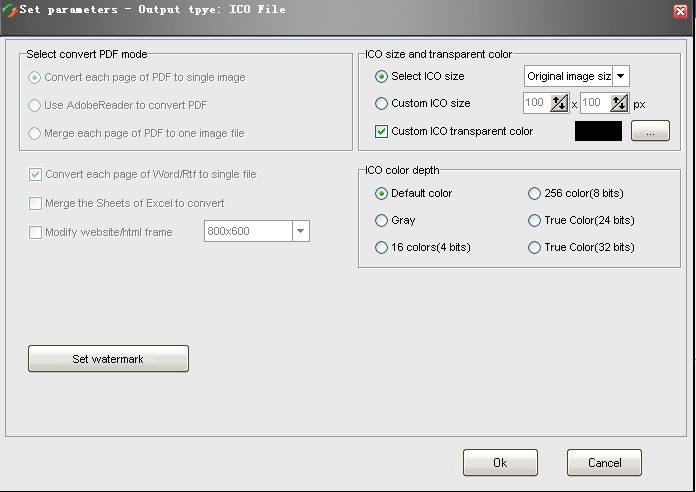Click the application icon in the title bar

tap(9, 10)
